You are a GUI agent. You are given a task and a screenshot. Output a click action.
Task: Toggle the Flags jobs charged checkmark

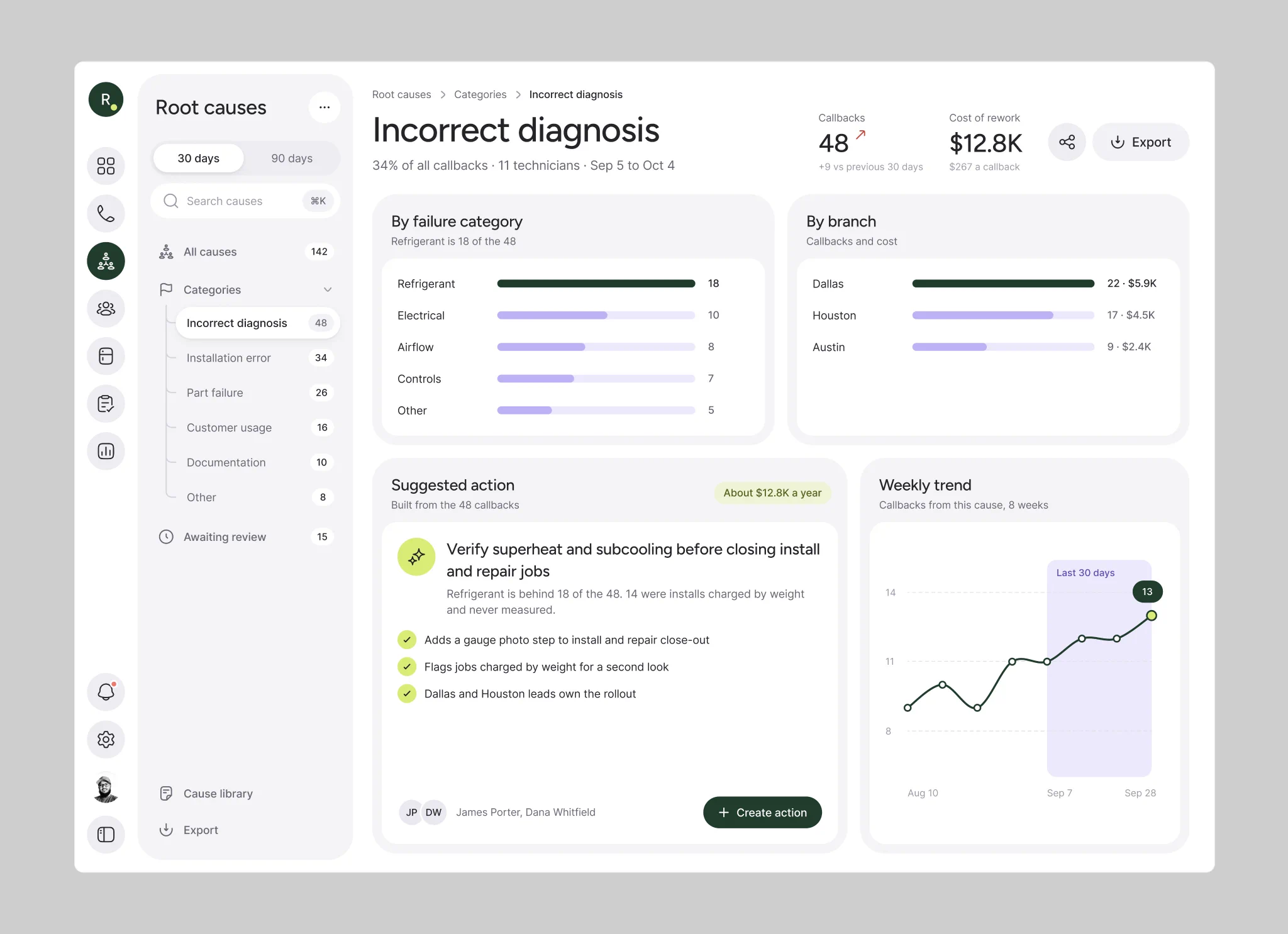pyautogui.click(x=407, y=667)
